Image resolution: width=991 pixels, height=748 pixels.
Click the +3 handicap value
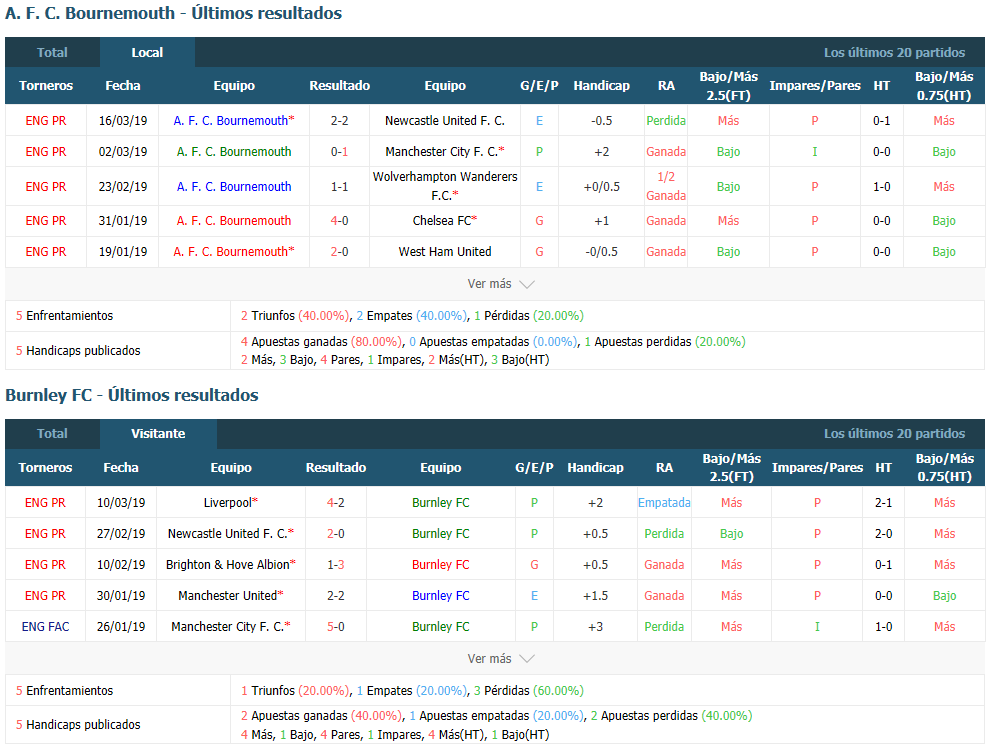tap(595, 626)
